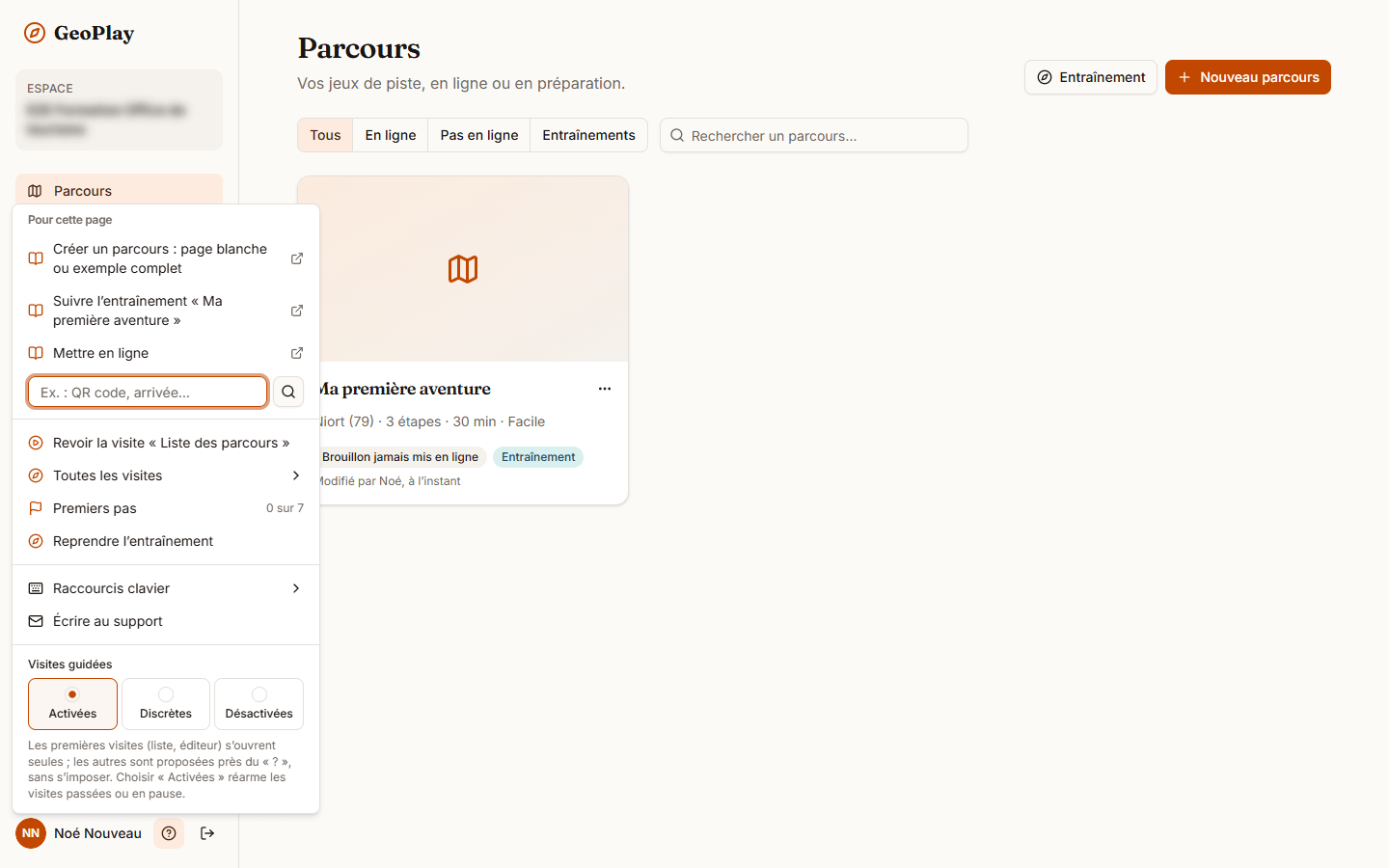Click the three-dot menu on 'Ma première aventure'
The image size is (1389, 868).
[605, 389]
